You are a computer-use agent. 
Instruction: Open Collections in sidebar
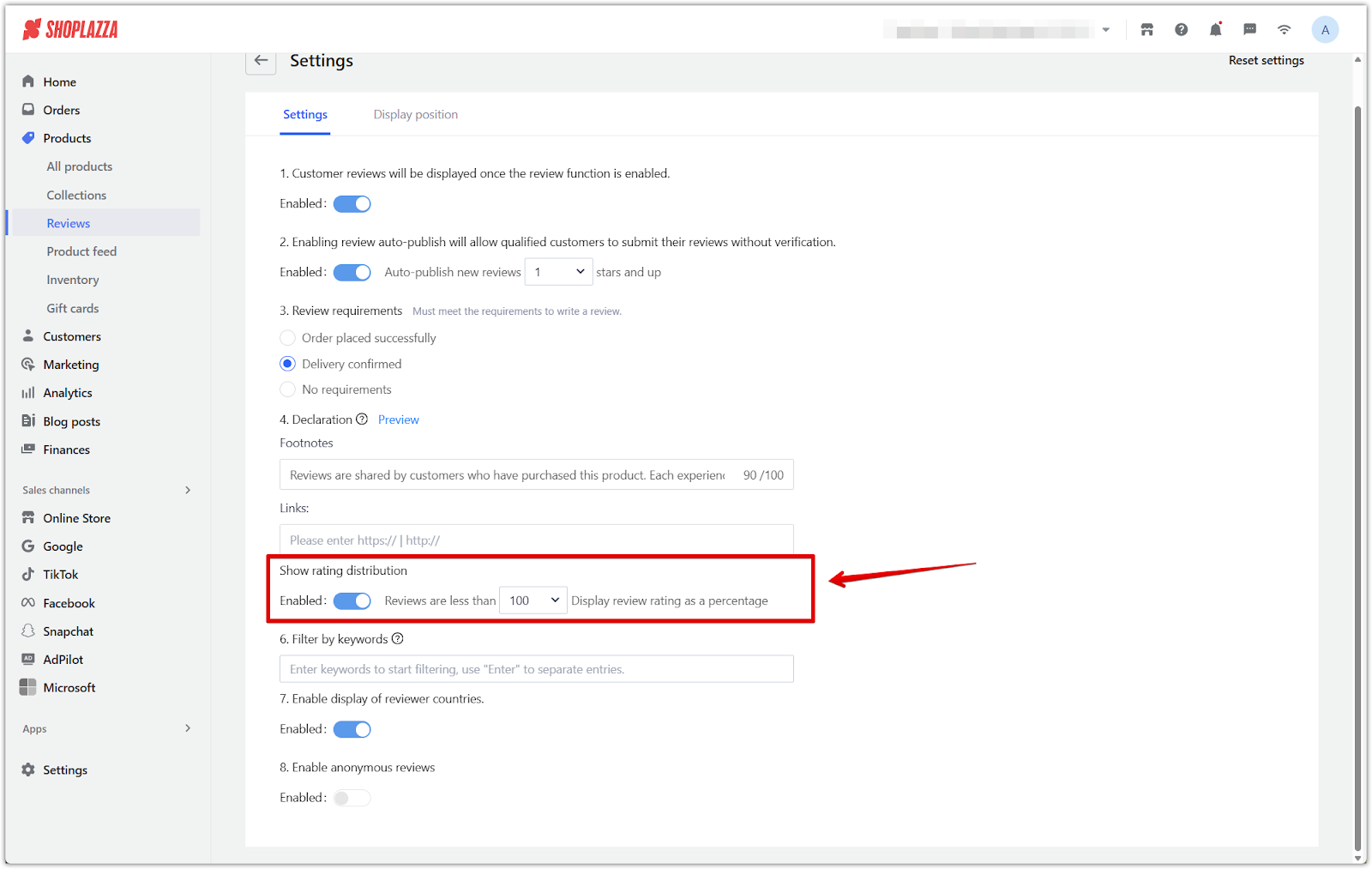(x=76, y=196)
